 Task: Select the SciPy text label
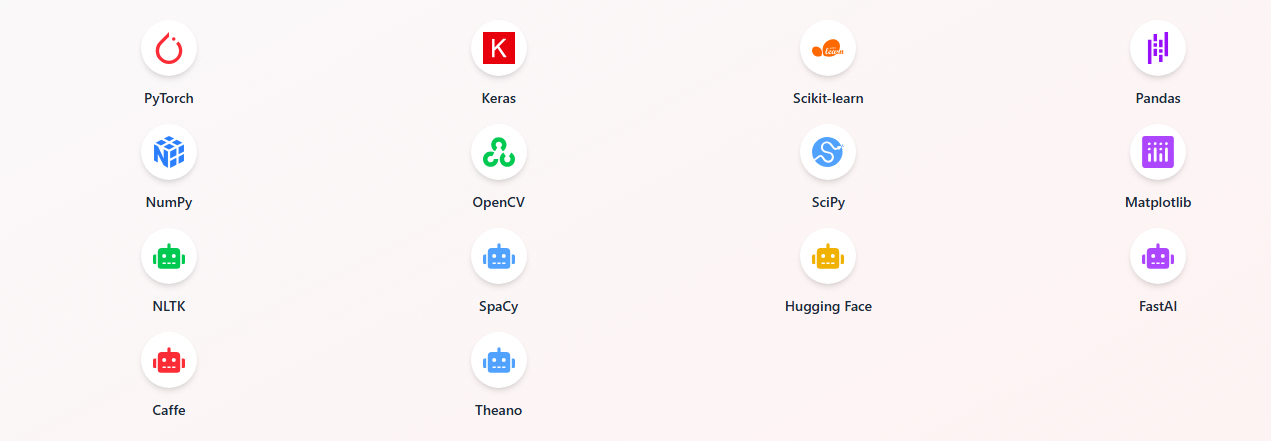pos(828,203)
